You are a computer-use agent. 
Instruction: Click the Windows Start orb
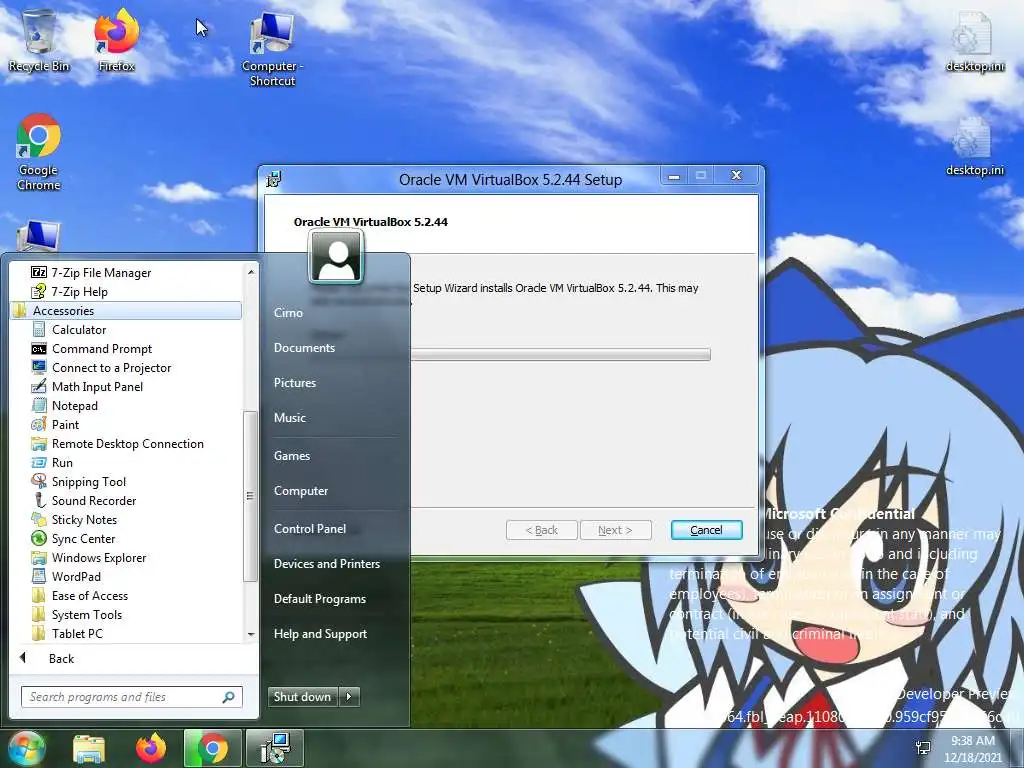coord(26,748)
